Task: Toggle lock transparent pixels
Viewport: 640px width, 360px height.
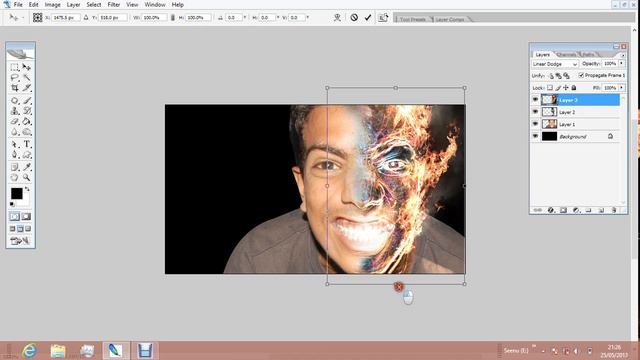Action: click(550, 88)
